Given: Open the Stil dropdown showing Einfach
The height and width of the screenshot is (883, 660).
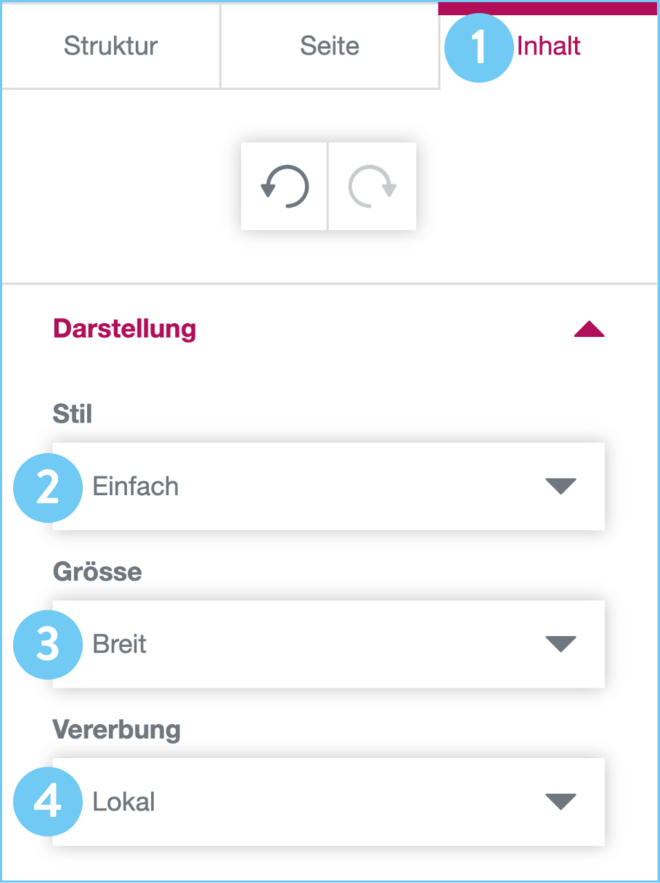Looking at the screenshot, I should [330, 487].
